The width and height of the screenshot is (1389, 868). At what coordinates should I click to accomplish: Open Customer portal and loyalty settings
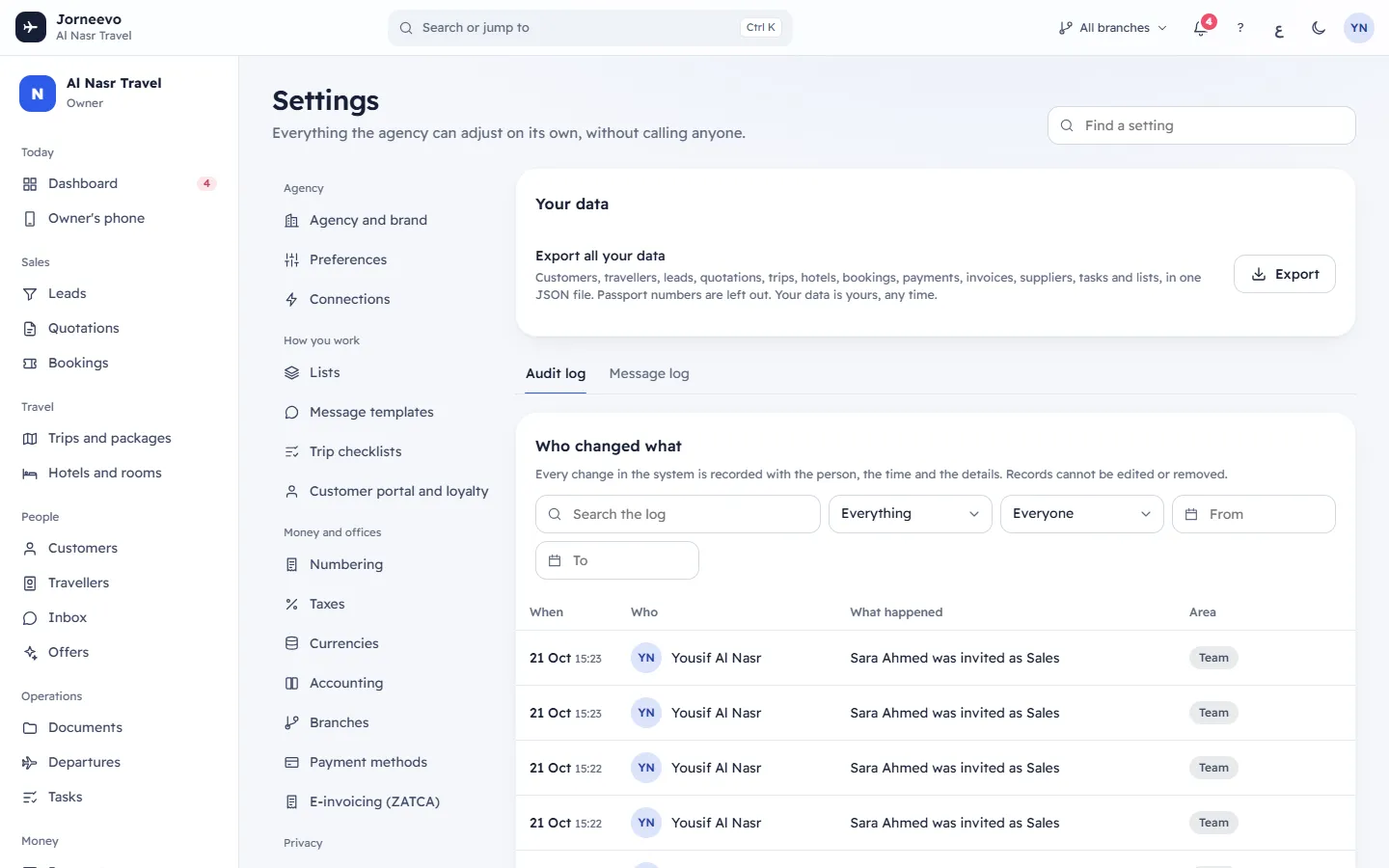tap(386, 491)
